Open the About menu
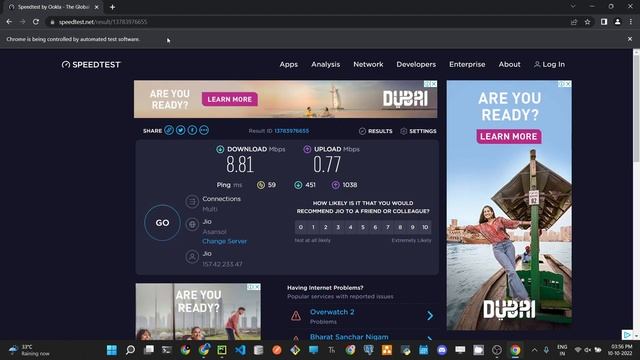The image size is (640, 360). 509,64
